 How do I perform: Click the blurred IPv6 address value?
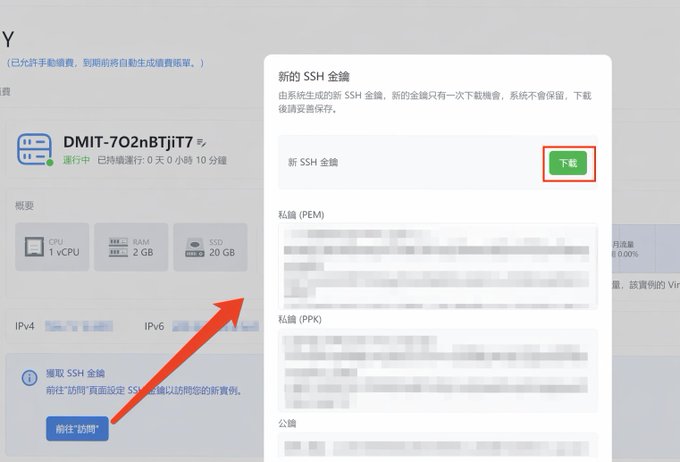click(x=215, y=326)
